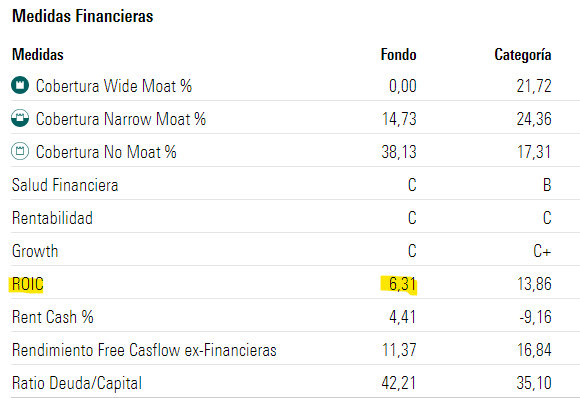The height and width of the screenshot is (398, 580).
Task: Select the Cobertura No Moat % label
Action: click(106, 152)
